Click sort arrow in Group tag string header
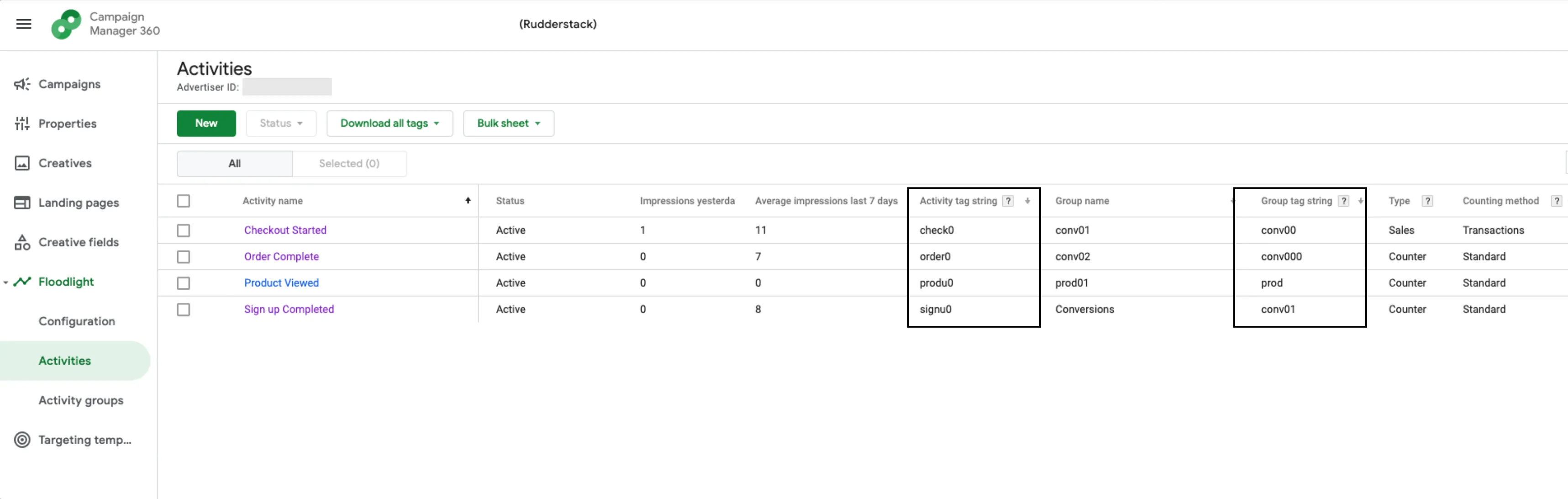 1360,201
